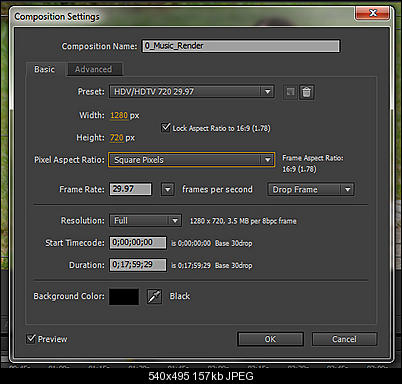The height and width of the screenshot is (384, 402).
Task: Click the Duration field 0;17;59;29
Action: pyautogui.click(x=138, y=265)
